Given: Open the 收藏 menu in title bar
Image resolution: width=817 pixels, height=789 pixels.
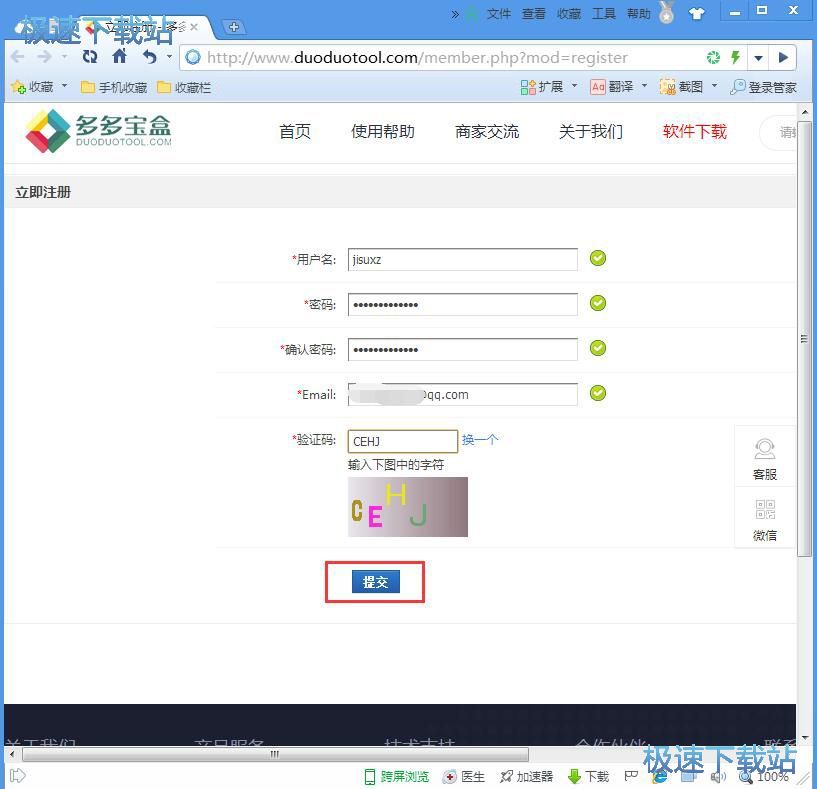Looking at the screenshot, I should pos(568,14).
